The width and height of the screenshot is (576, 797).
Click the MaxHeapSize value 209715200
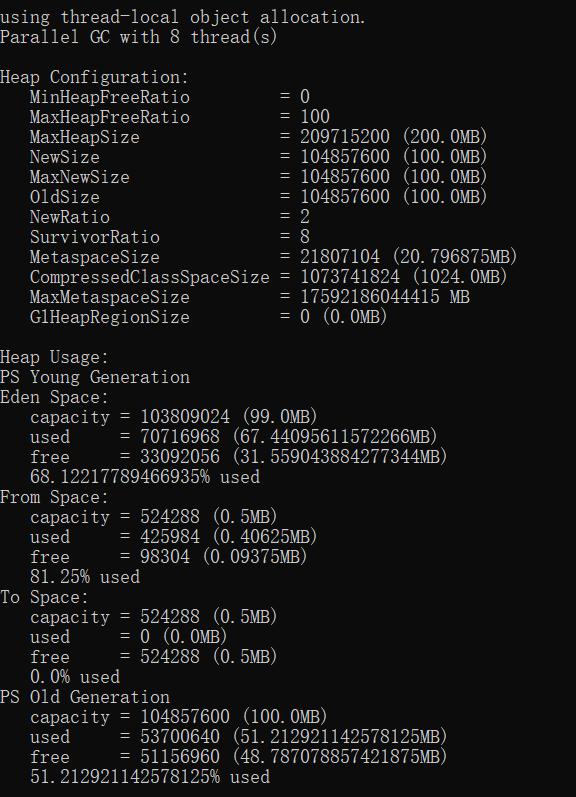345,137
